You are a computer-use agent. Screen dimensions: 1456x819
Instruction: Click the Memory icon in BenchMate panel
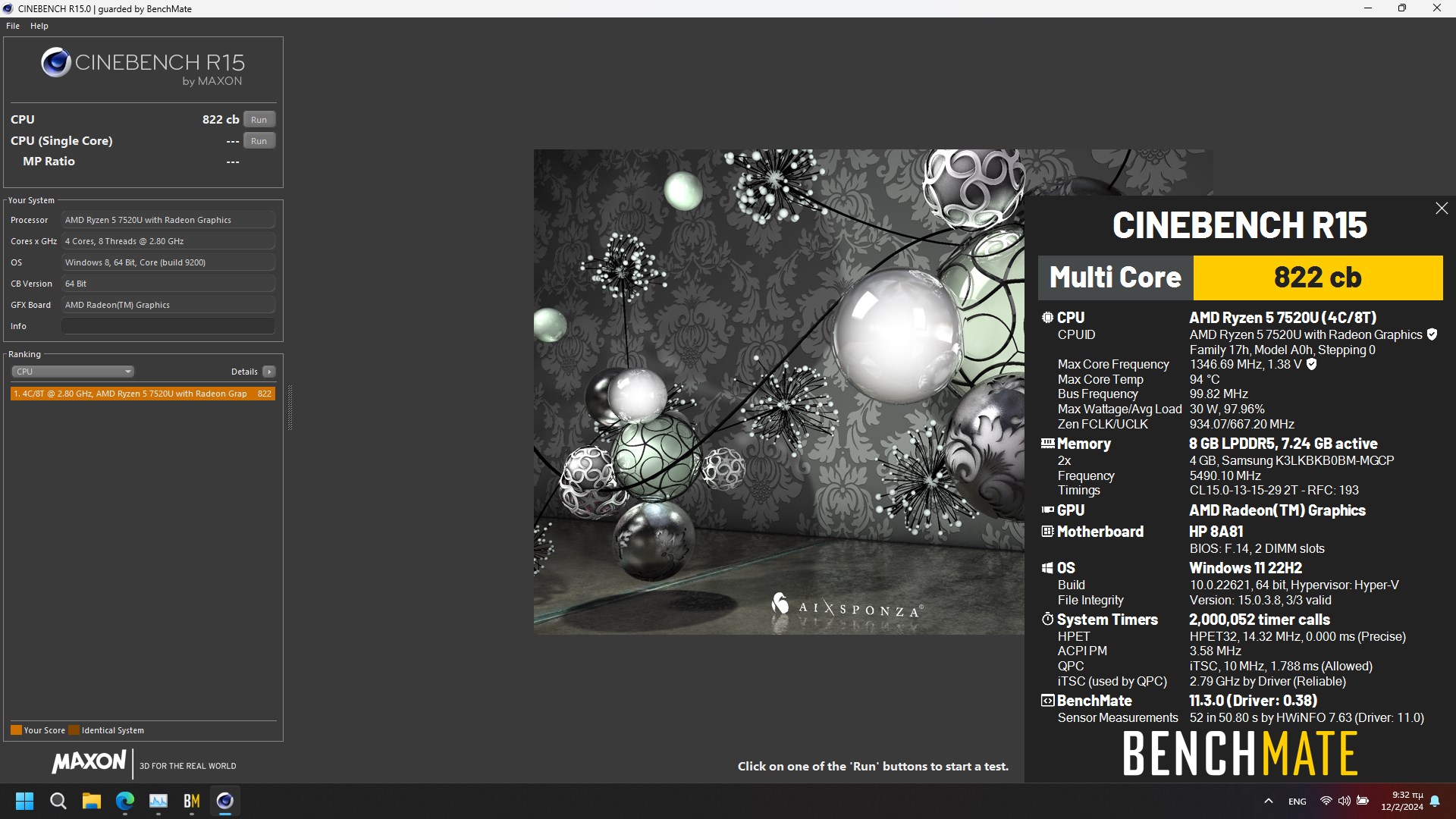click(1047, 444)
